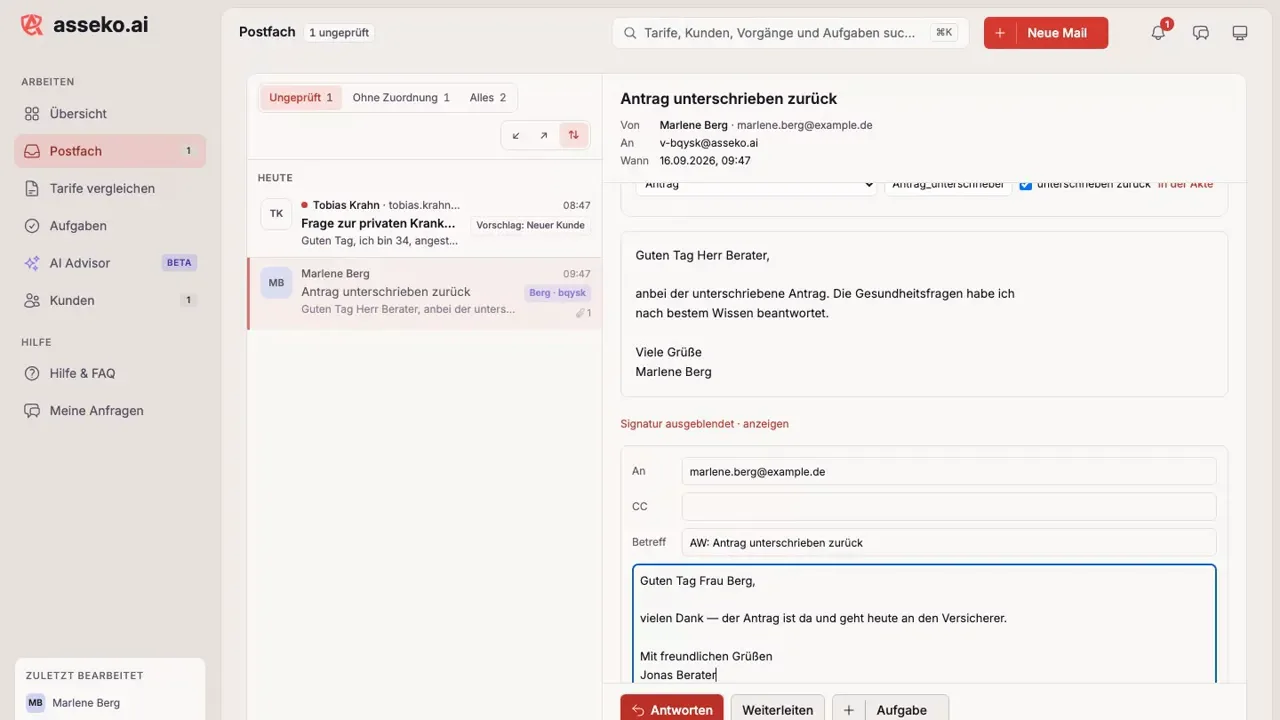1280x720 pixels.
Task: Open the 'In der Akte' link
Action: pyautogui.click(x=1185, y=184)
